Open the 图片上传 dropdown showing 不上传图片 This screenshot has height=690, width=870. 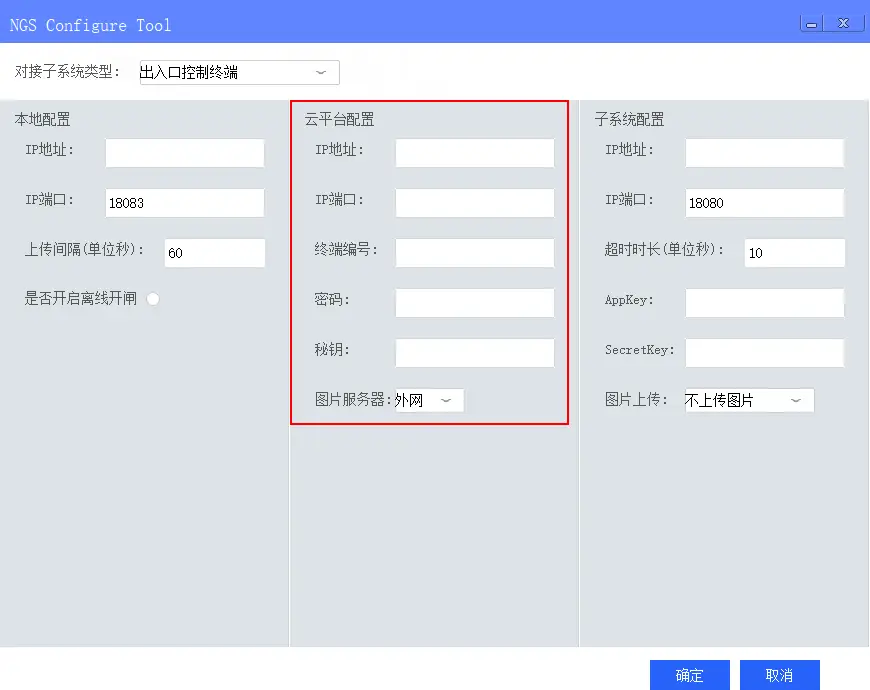pos(749,401)
